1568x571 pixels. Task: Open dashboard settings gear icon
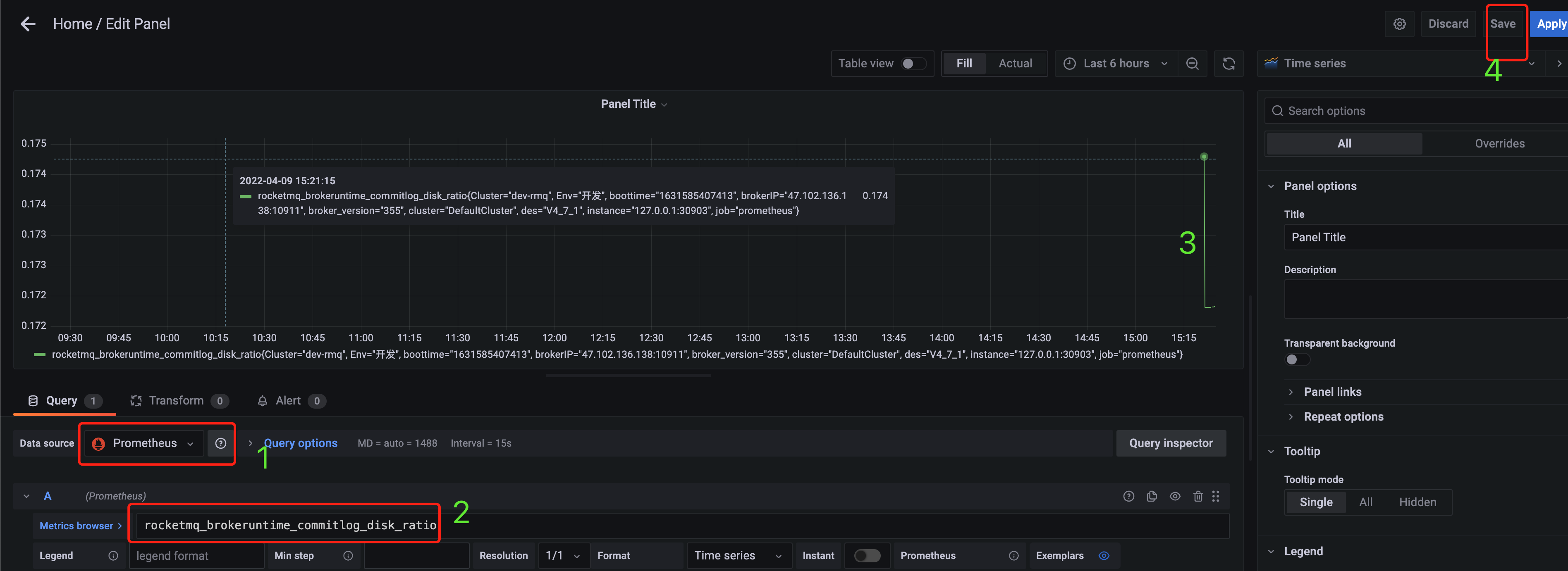[x=1399, y=24]
